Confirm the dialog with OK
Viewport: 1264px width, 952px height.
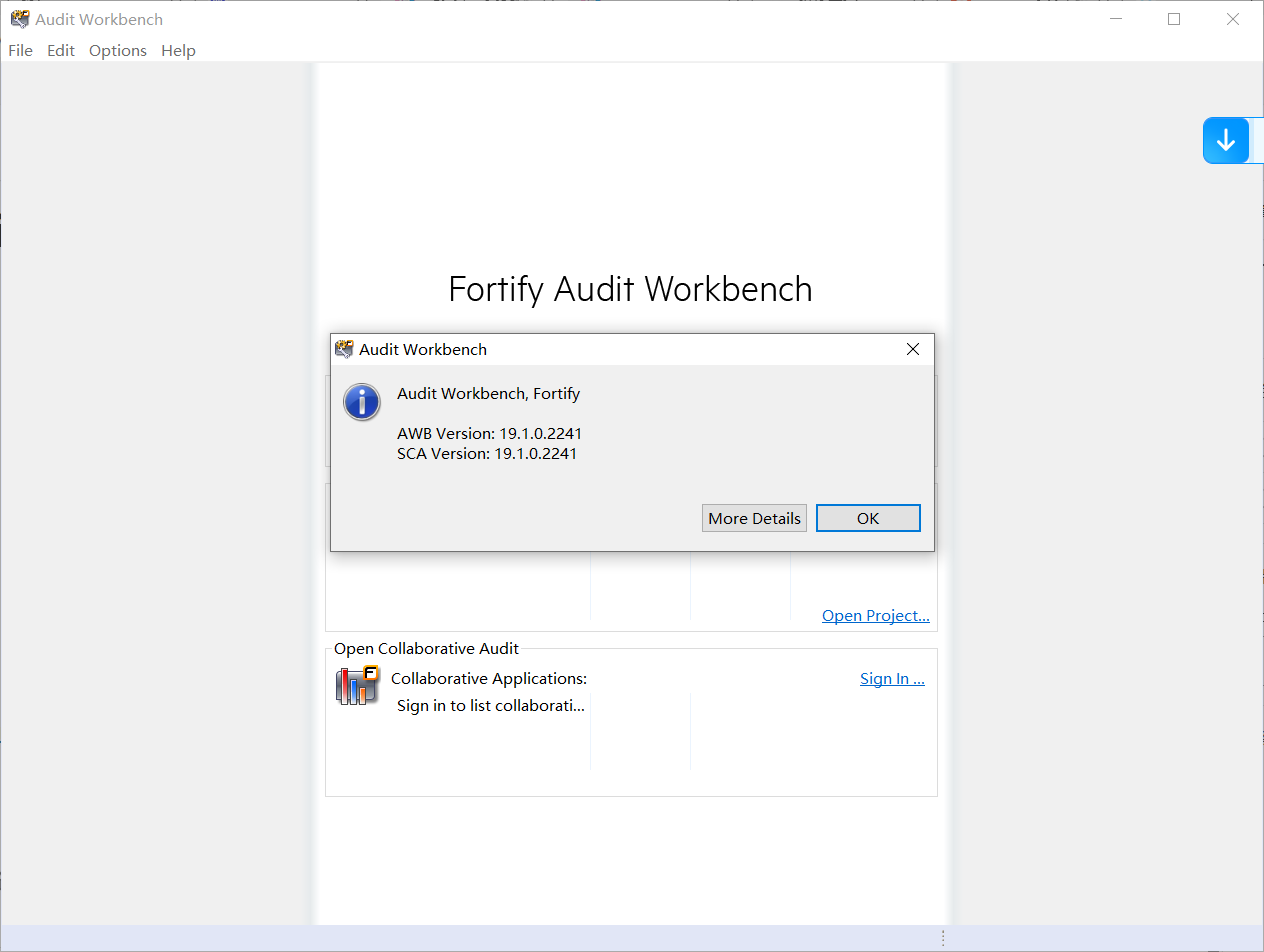click(x=868, y=518)
